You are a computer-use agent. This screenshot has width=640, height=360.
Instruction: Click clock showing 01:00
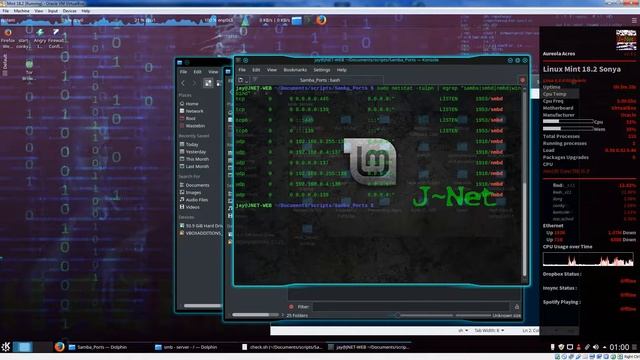[619, 347]
